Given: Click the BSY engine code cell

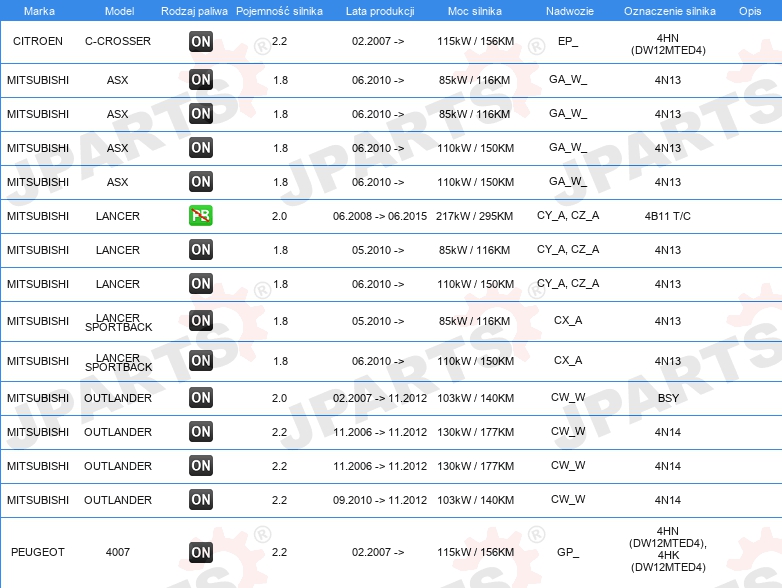Looking at the screenshot, I should point(668,398).
